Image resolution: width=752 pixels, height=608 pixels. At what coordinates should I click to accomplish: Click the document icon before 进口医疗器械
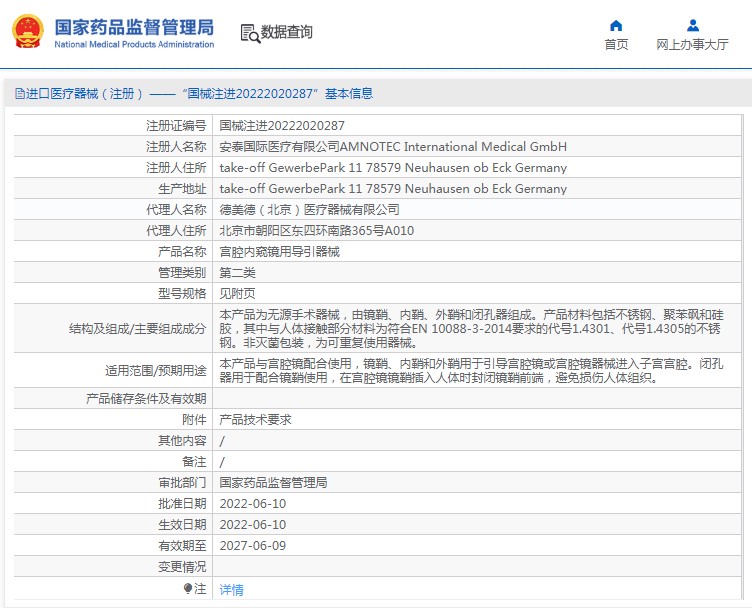pos(20,94)
